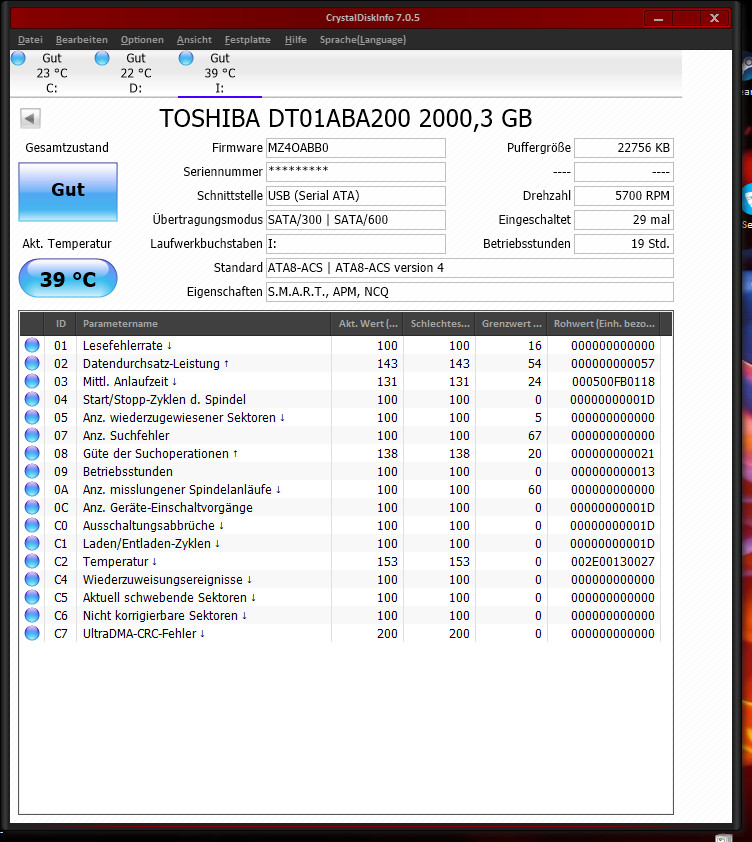
Task: Click the Nicht korrigierbare Sektoren parameter name
Action: pos(160,615)
